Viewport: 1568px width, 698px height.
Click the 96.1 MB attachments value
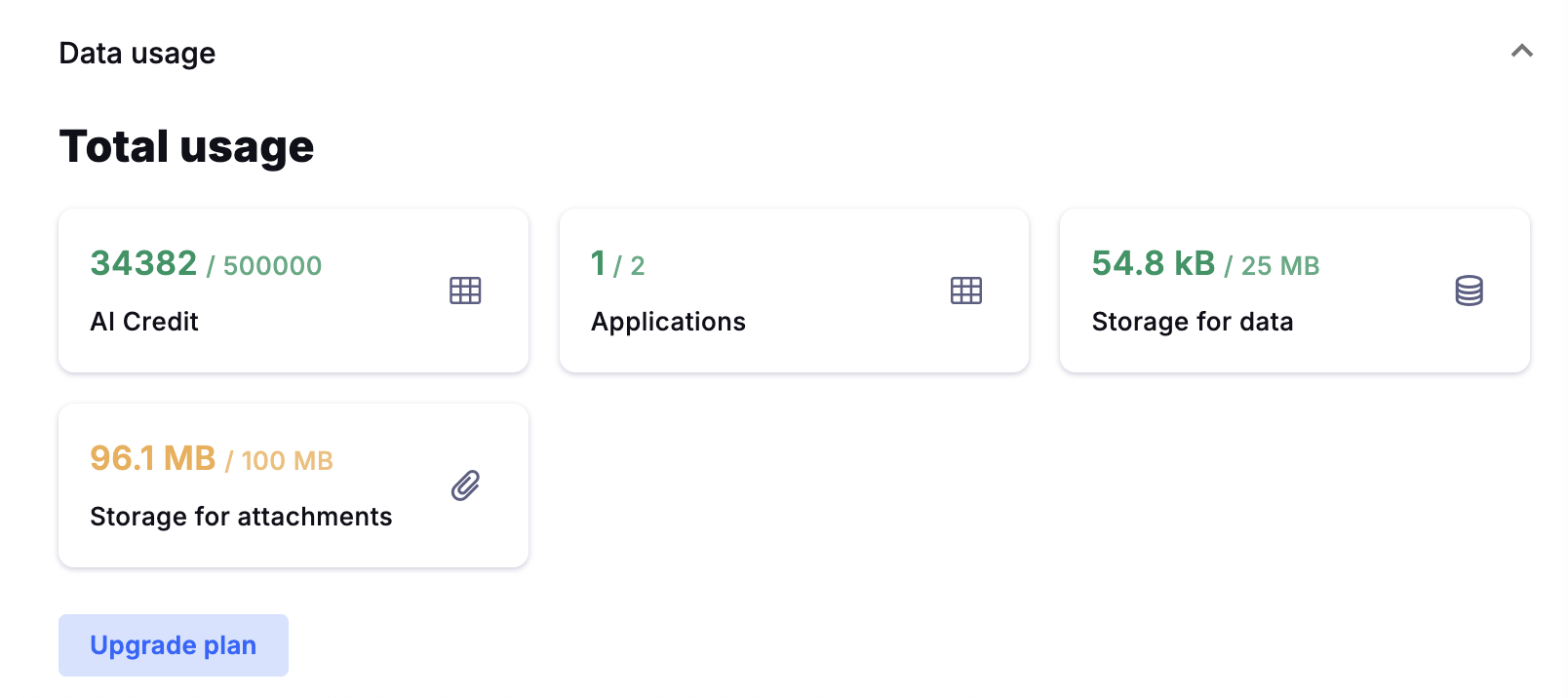coord(153,458)
